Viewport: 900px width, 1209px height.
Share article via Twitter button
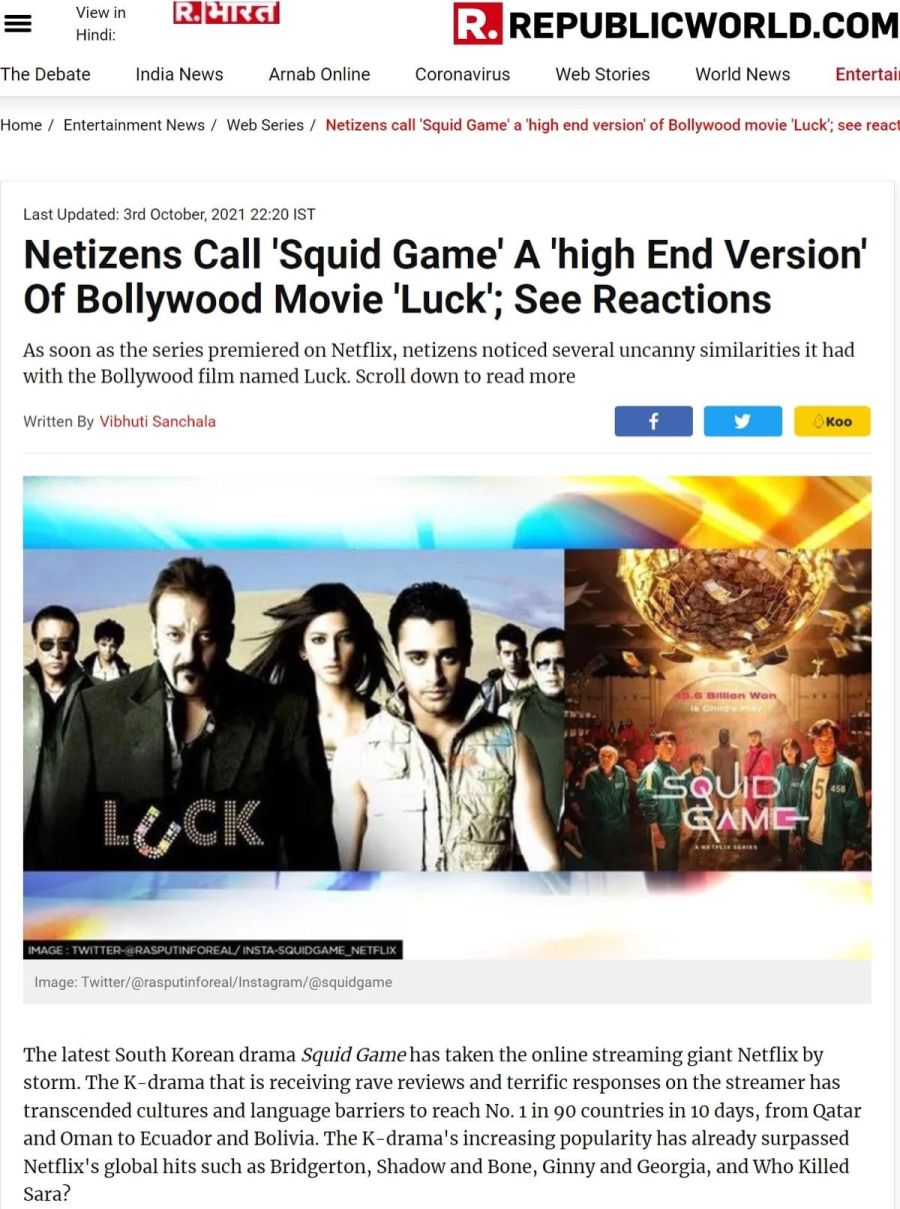(742, 421)
